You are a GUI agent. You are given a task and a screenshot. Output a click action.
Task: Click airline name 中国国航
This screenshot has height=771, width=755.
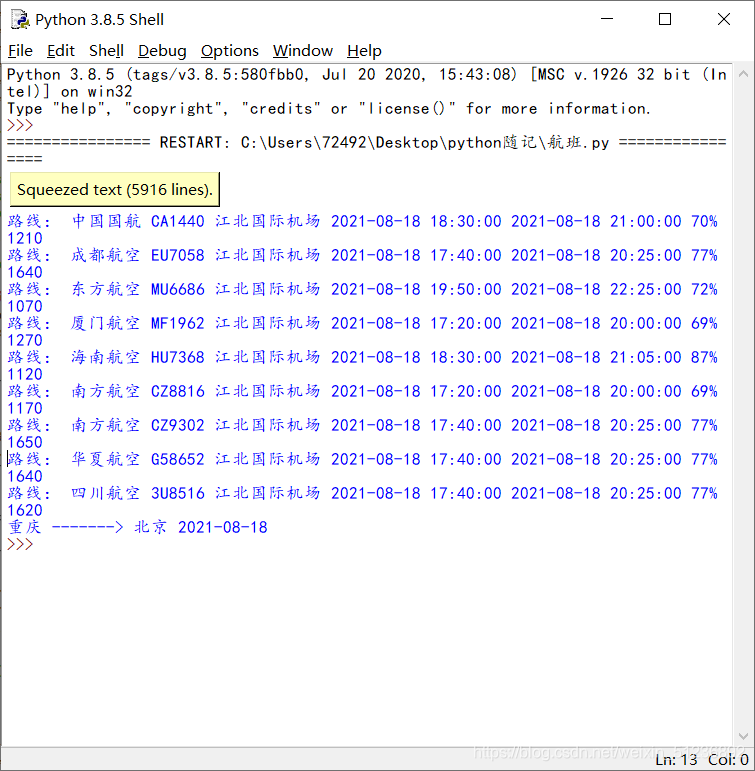click(106, 221)
